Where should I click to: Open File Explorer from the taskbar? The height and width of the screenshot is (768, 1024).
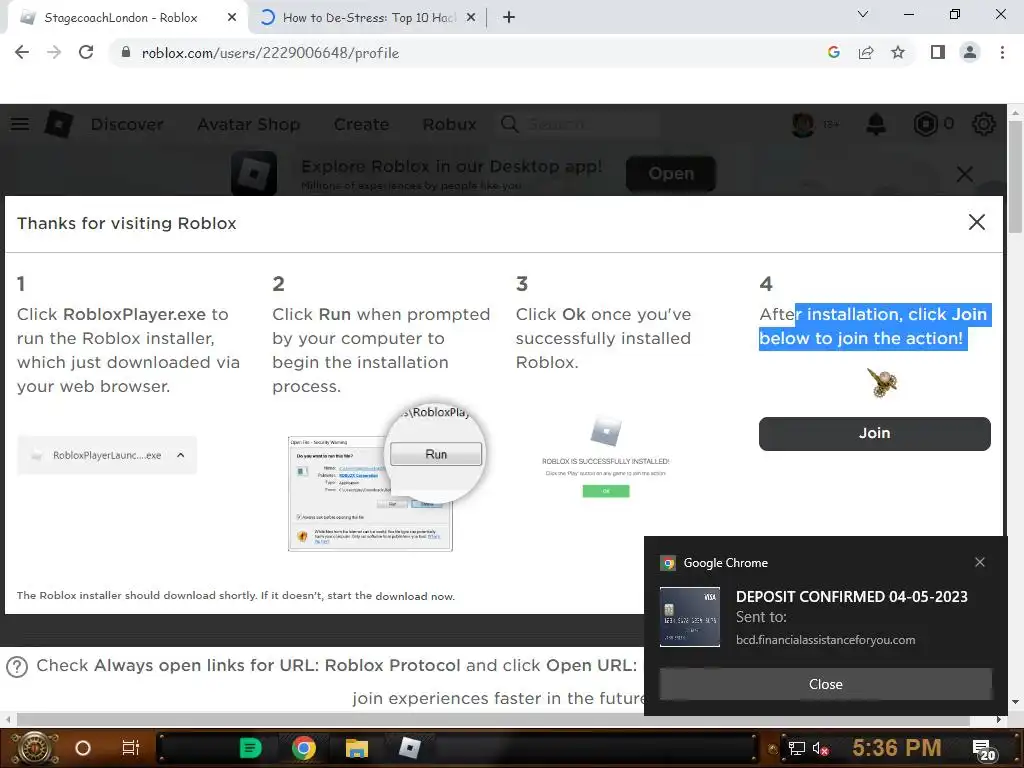pos(357,748)
